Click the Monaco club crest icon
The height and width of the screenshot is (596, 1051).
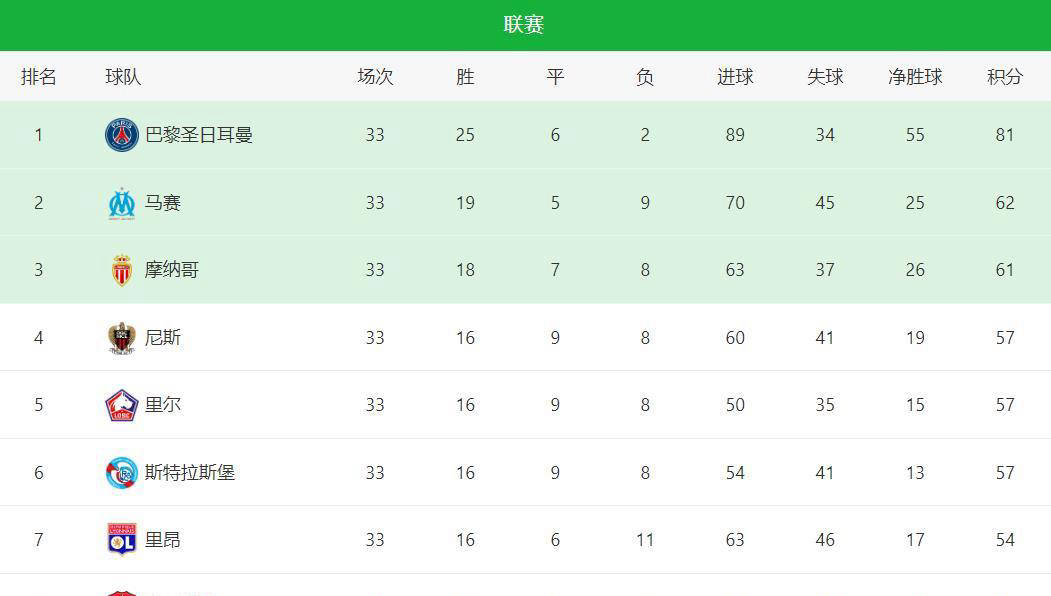point(122,270)
